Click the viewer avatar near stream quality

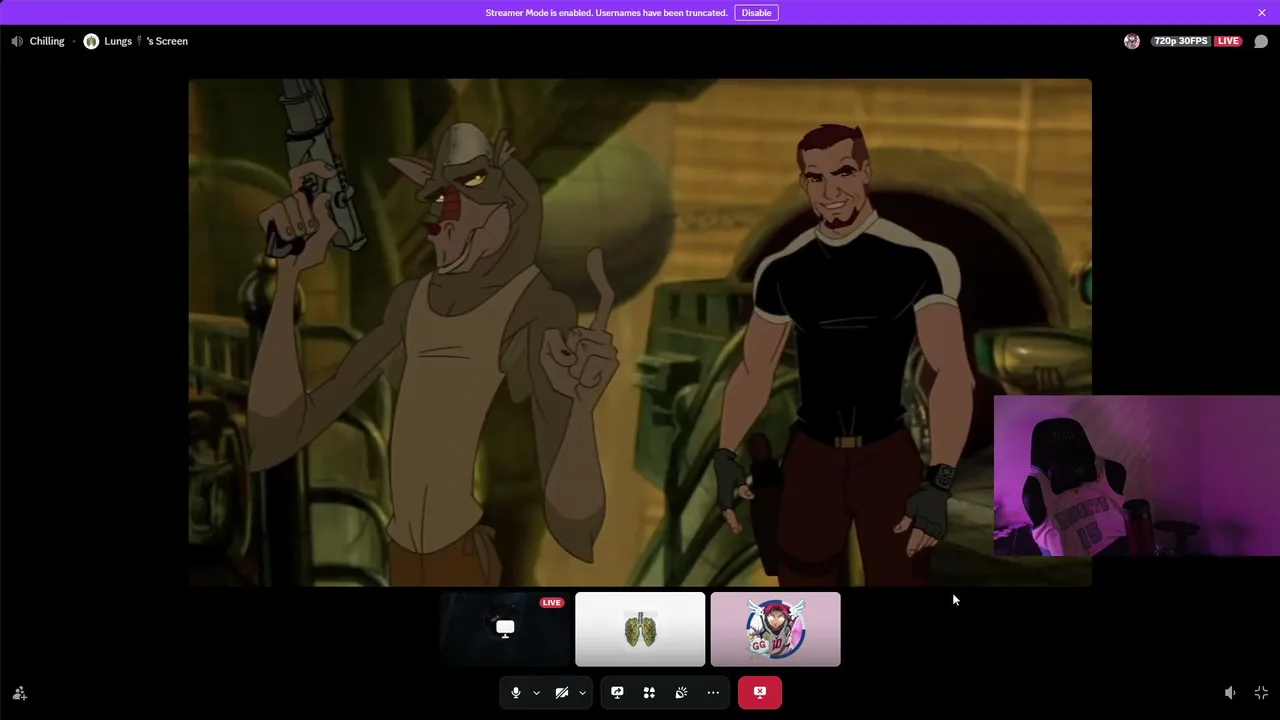[x=1132, y=41]
